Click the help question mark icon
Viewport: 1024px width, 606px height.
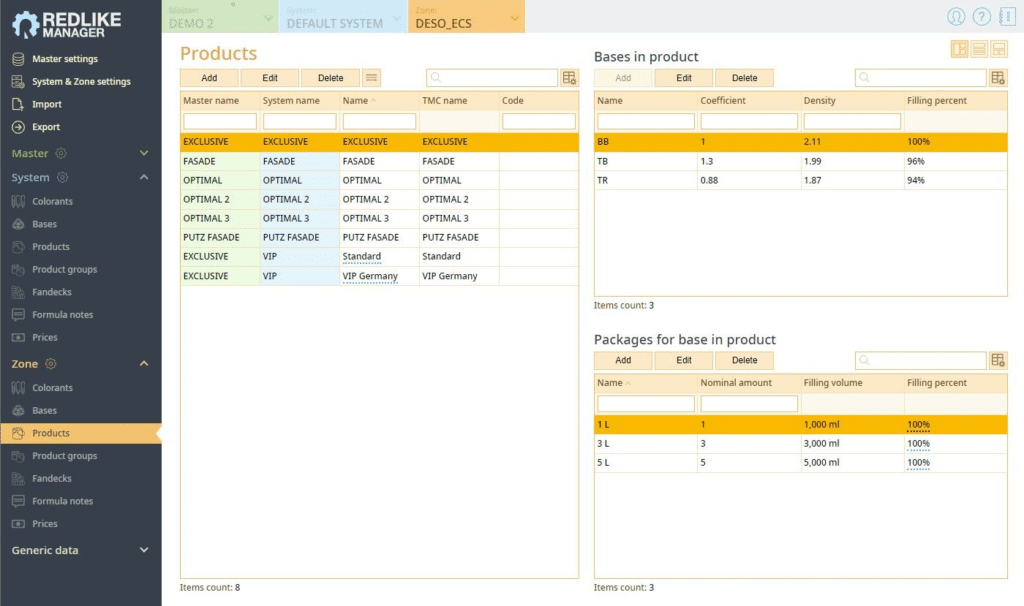(x=982, y=17)
